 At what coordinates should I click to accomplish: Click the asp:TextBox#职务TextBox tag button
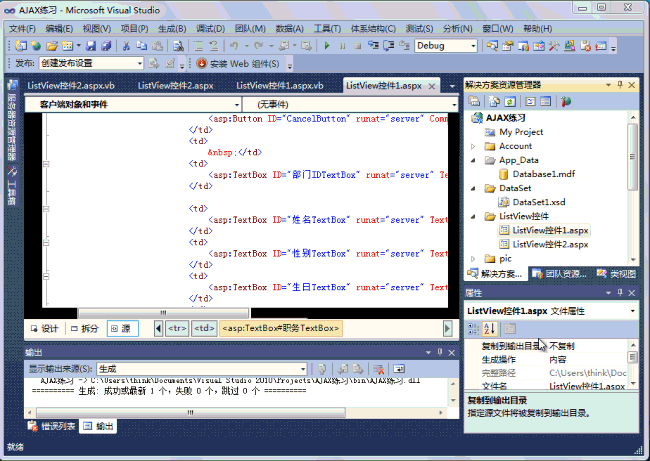pos(281,328)
